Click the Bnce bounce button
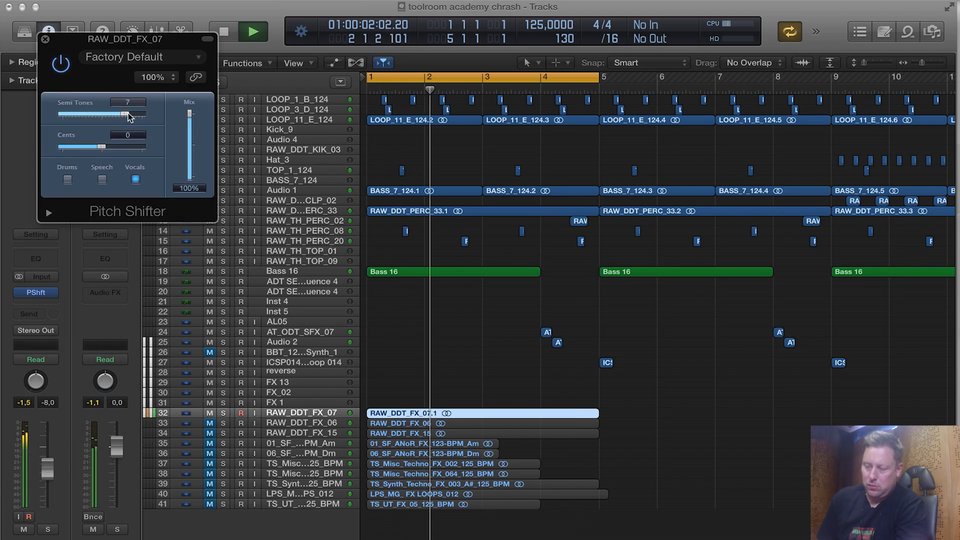The width and height of the screenshot is (960, 540). (x=93, y=517)
